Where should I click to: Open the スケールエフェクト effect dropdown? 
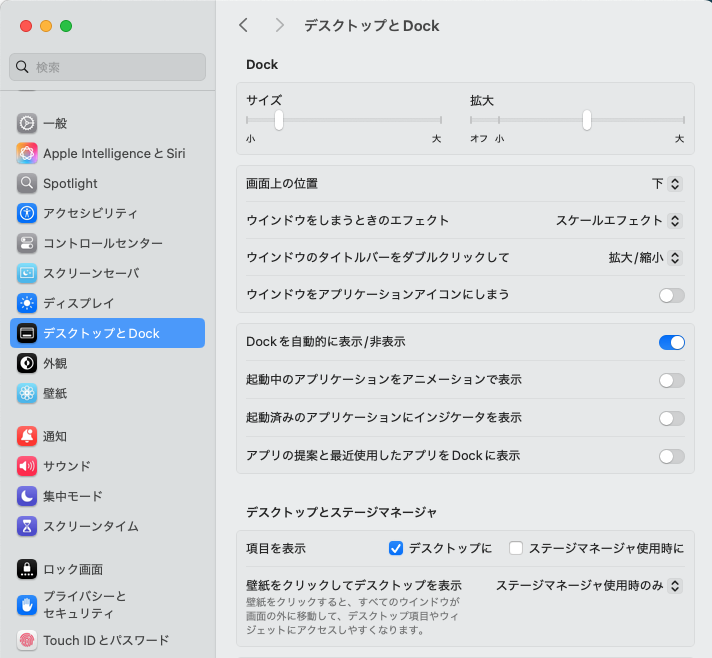pos(619,220)
